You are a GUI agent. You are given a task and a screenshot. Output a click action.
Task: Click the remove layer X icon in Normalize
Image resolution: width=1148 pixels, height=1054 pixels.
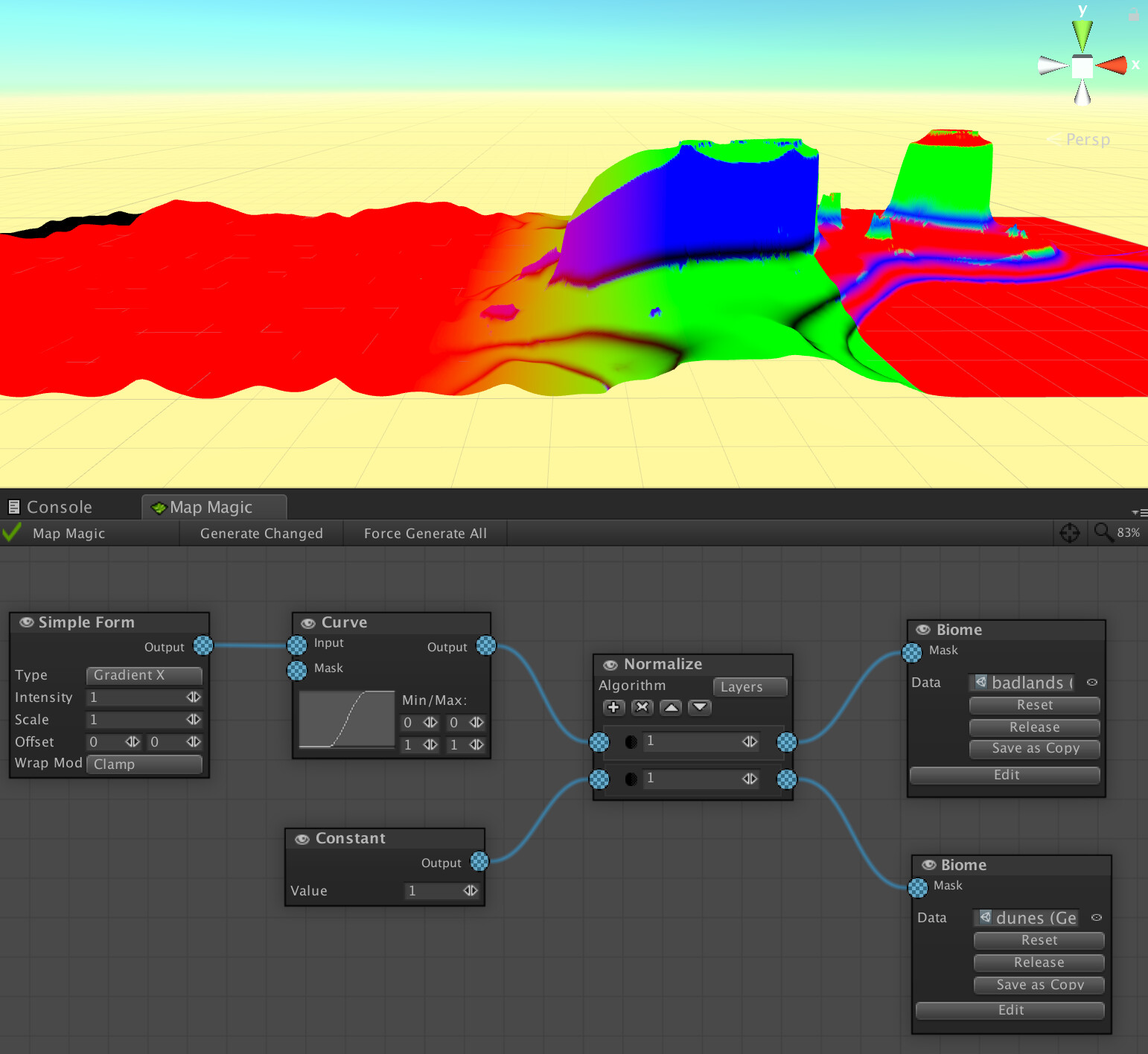pos(642,707)
